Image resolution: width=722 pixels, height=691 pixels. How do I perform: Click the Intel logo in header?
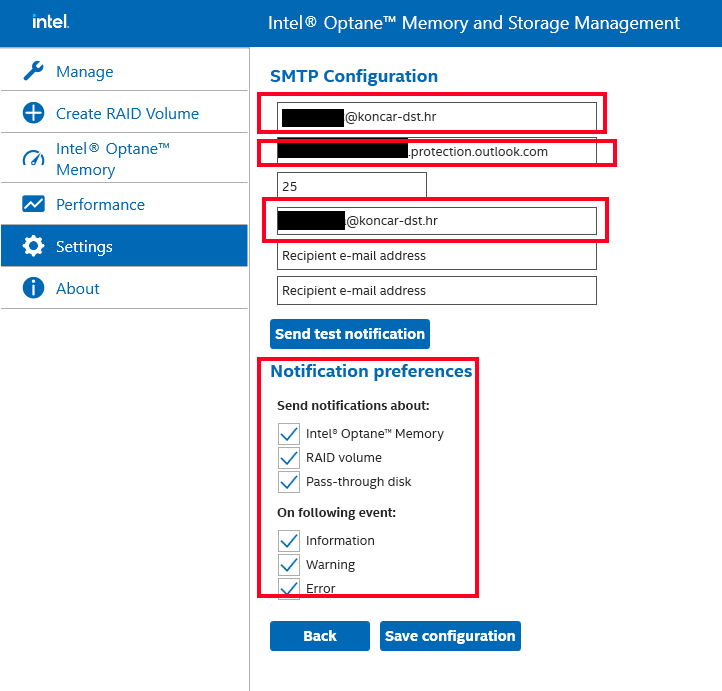[50, 22]
